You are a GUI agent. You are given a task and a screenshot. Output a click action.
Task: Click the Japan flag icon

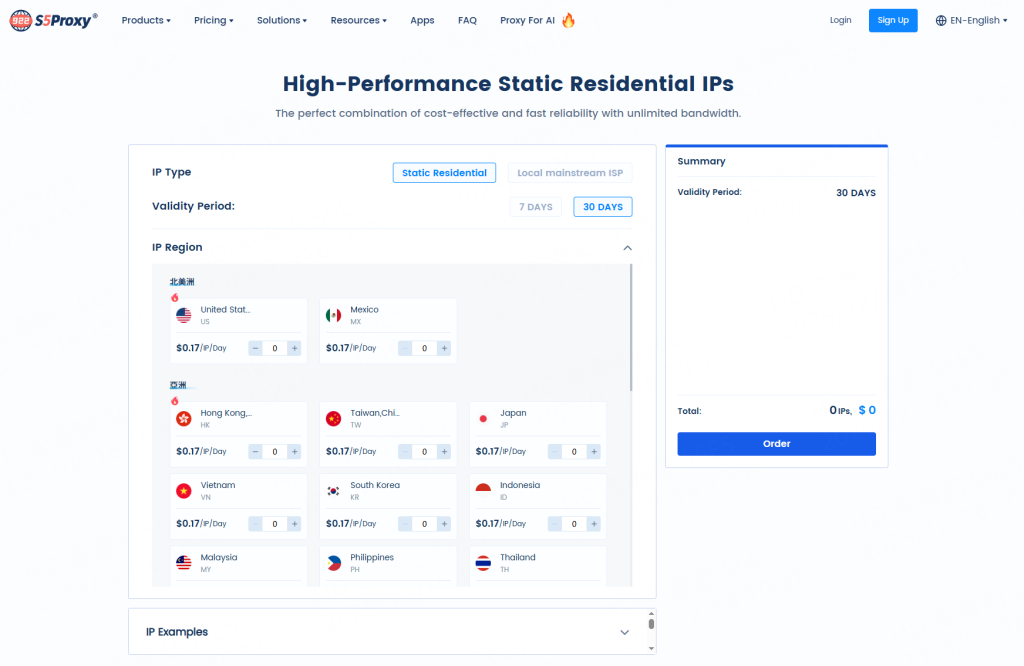click(x=484, y=419)
